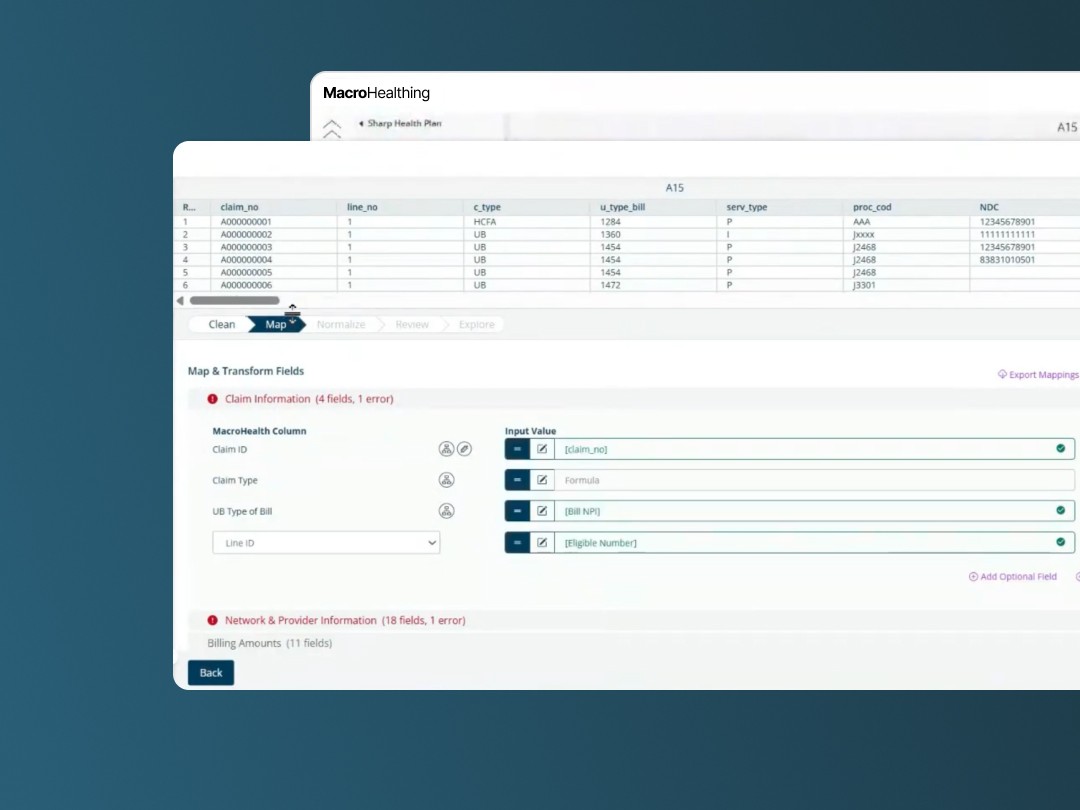Viewport: 1080px width, 810px height.
Task: Click the u_type_bill column header
Action: pyautogui.click(x=653, y=207)
